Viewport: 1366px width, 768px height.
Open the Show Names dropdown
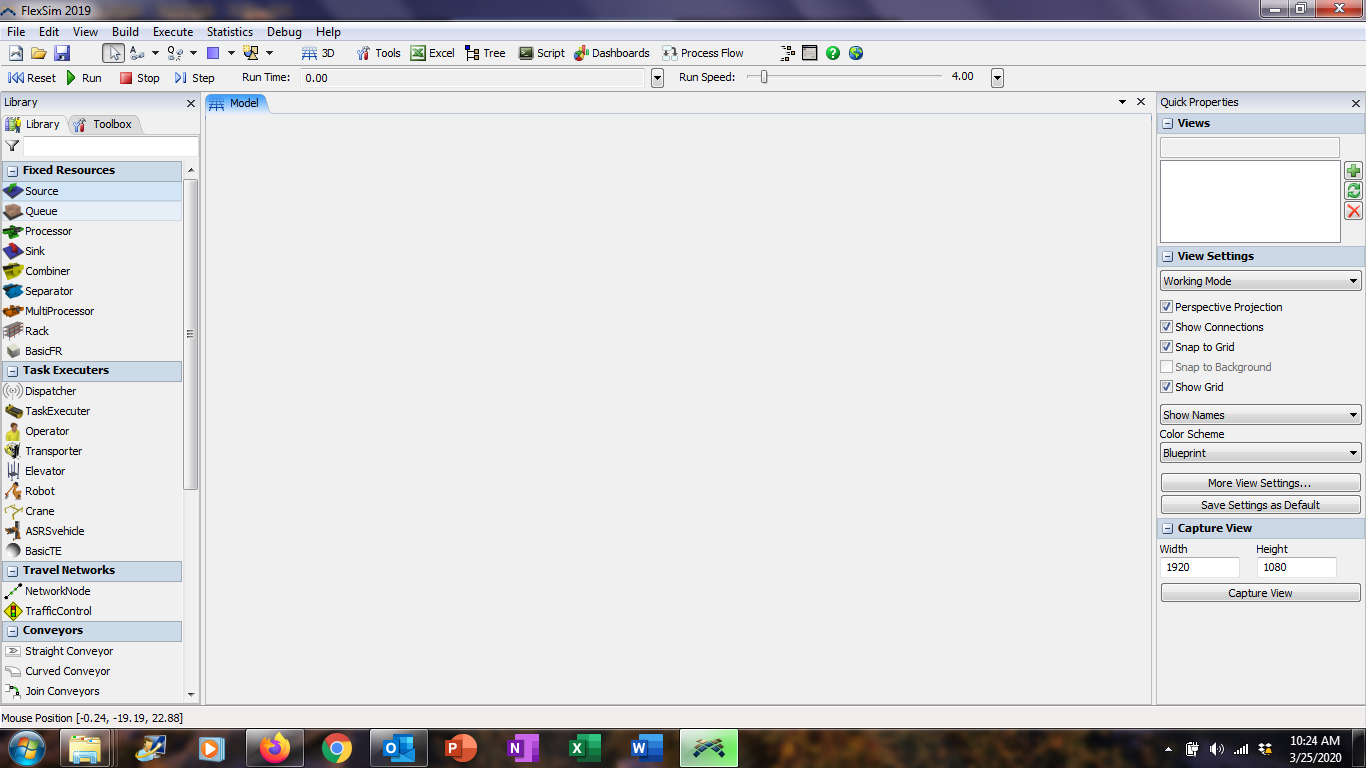click(x=1260, y=415)
